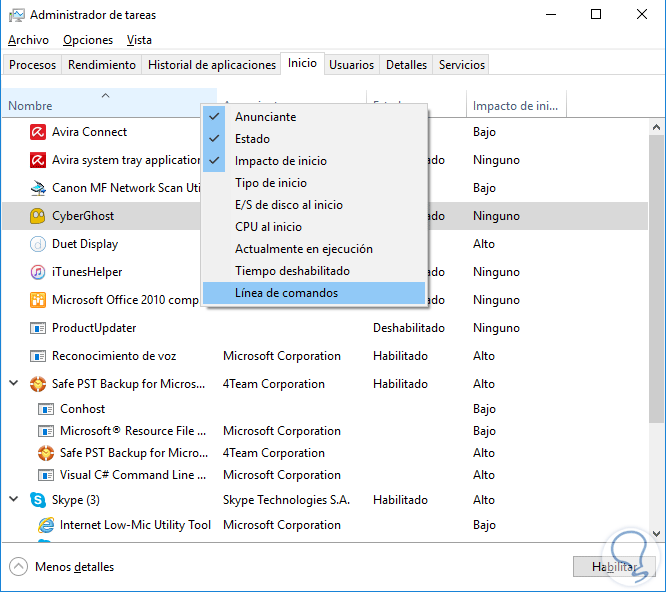Screen dimensions: 666x592
Task: Click the Safe PST Backup parent row icon
Action: (x=38, y=384)
